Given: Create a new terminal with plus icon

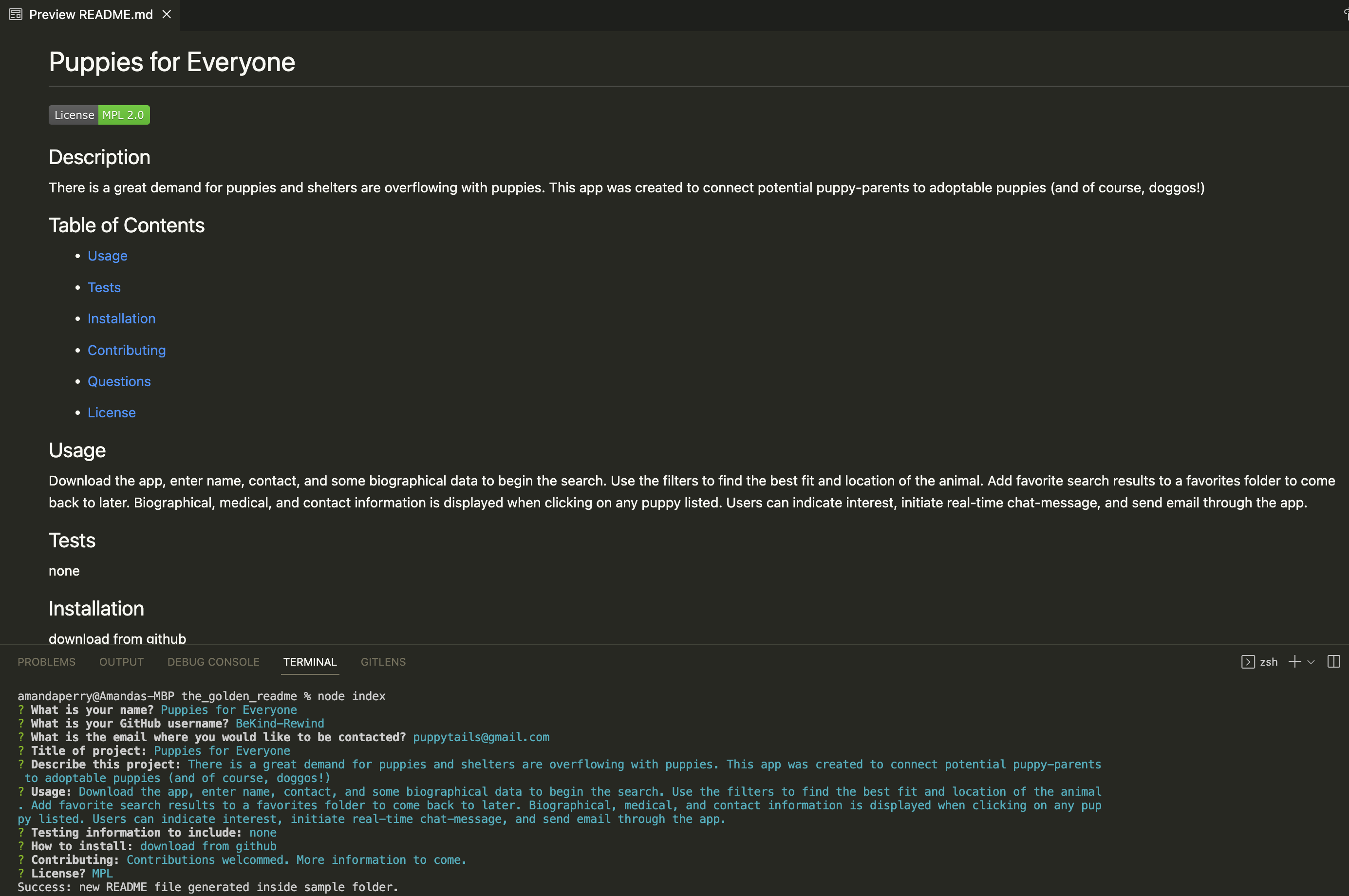Looking at the screenshot, I should [1295, 662].
